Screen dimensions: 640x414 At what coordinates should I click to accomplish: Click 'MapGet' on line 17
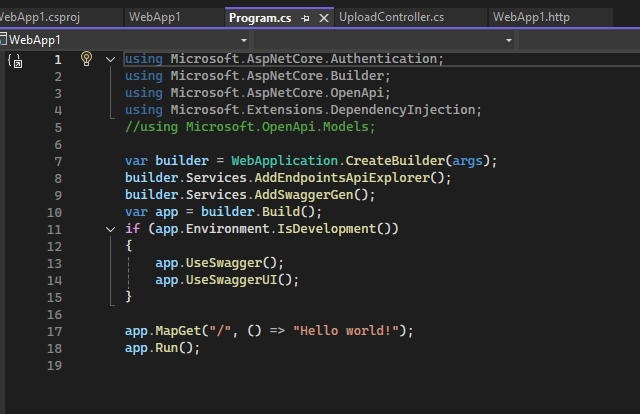coord(178,331)
